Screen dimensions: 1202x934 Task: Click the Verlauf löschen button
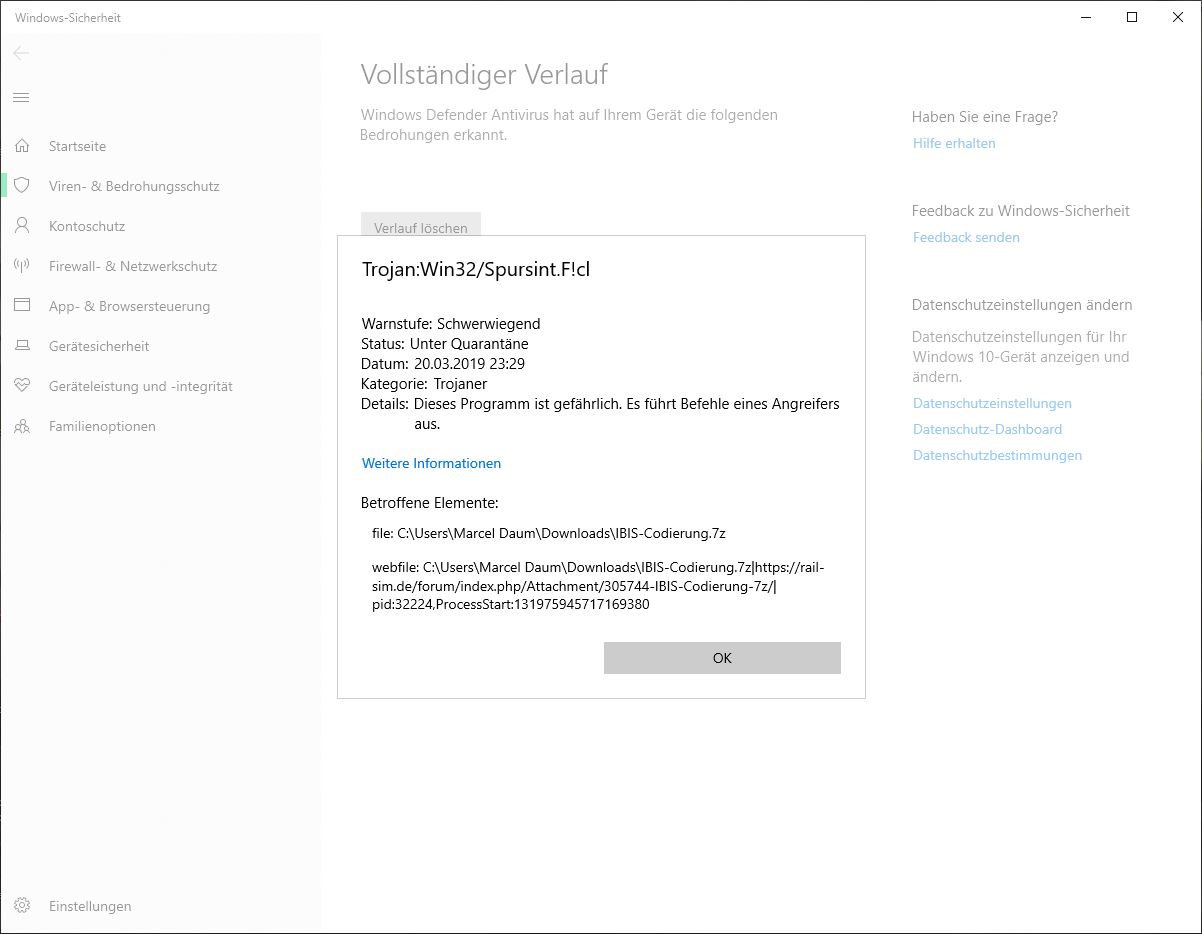421,224
